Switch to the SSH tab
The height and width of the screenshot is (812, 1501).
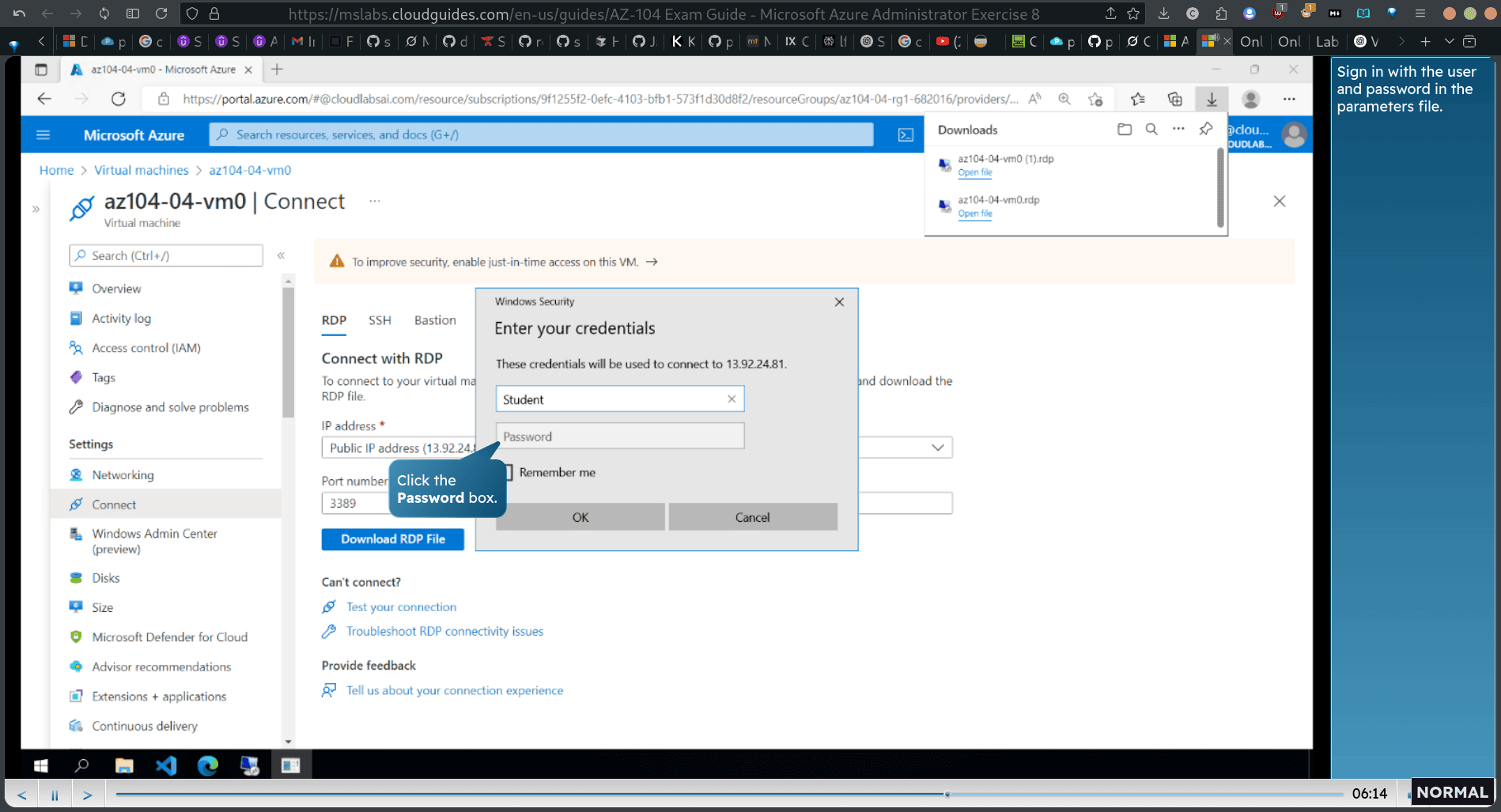pyautogui.click(x=380, y=320)
